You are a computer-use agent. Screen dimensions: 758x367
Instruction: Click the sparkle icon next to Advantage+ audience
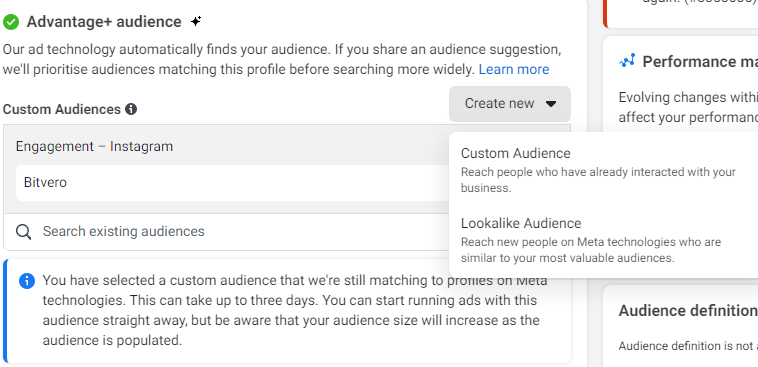click(196, 21)
